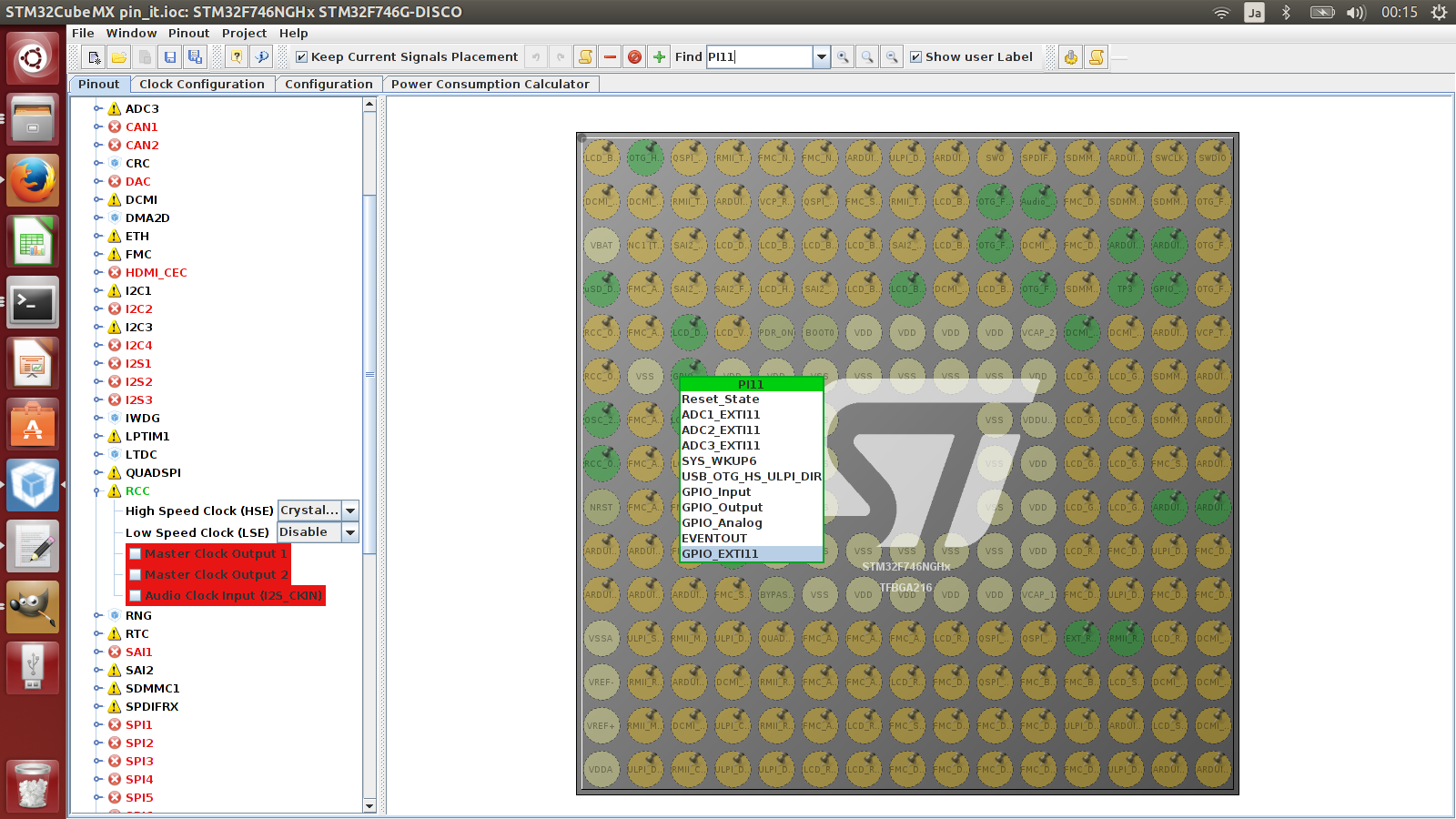1456x819 pixels.
Task: Open the Find field dropdown arrow
Action: coord(822,57)
